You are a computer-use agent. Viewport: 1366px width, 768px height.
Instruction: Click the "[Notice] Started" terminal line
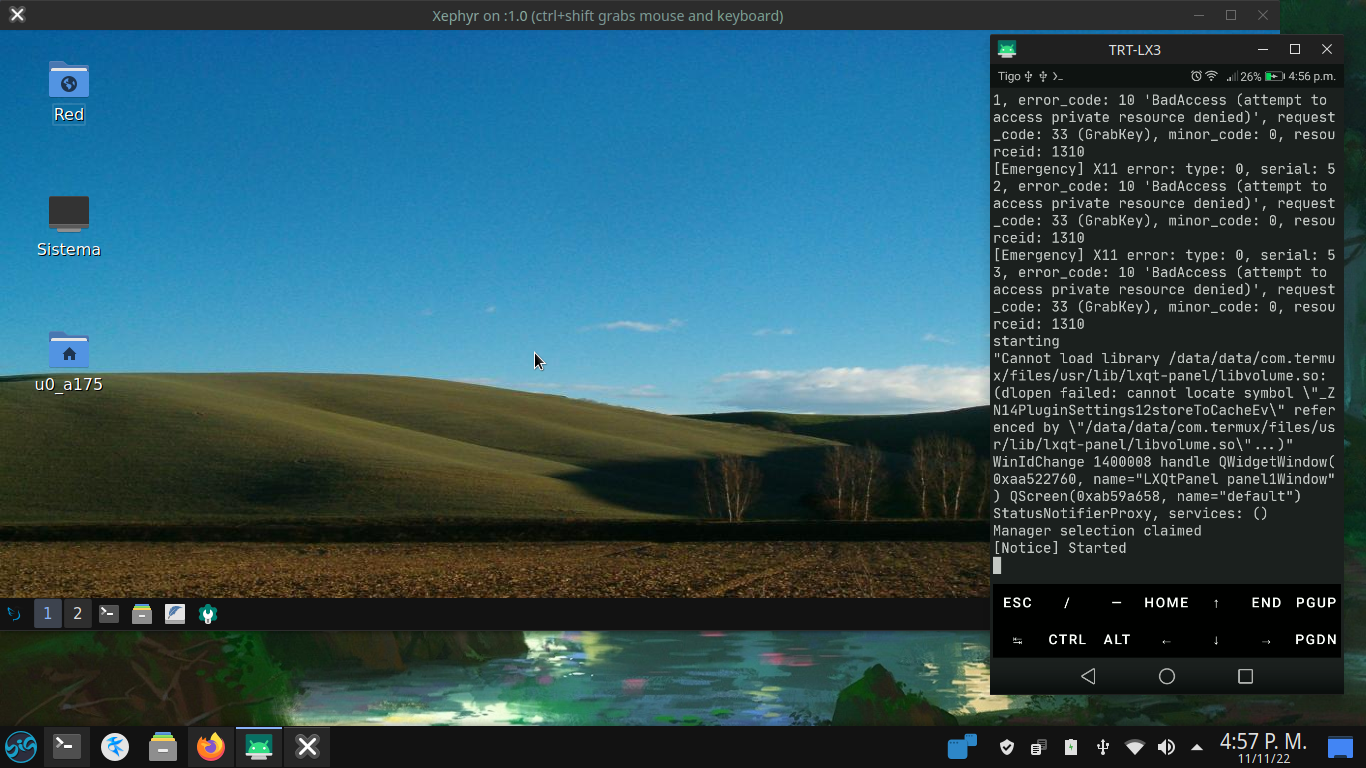pos(1060,548)
